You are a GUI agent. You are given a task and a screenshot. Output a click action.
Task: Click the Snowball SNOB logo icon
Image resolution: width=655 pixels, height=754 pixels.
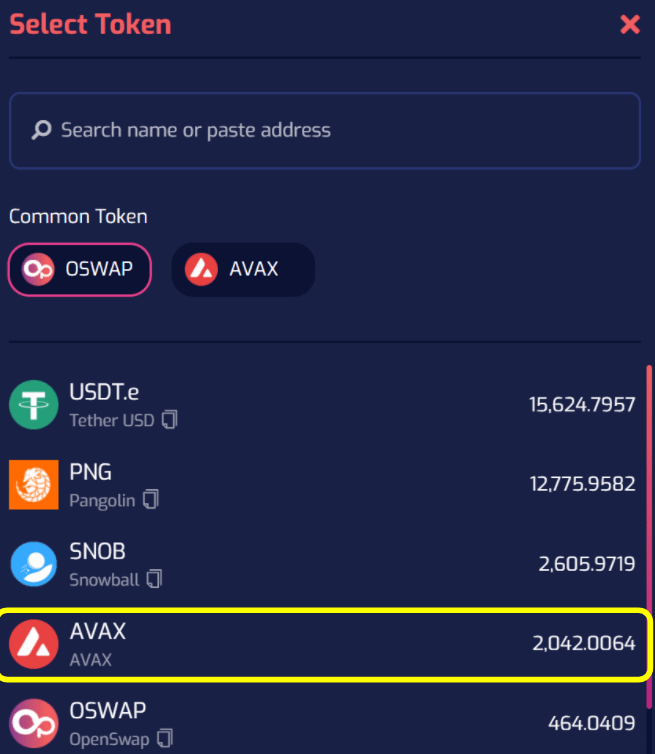click(34, 564)
